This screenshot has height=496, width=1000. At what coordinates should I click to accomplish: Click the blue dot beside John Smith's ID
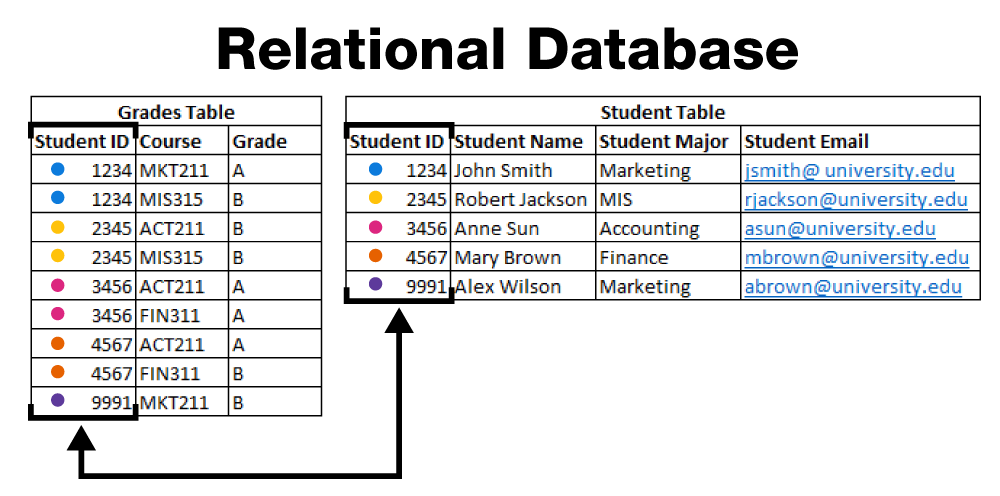click(x=375, y=171)
